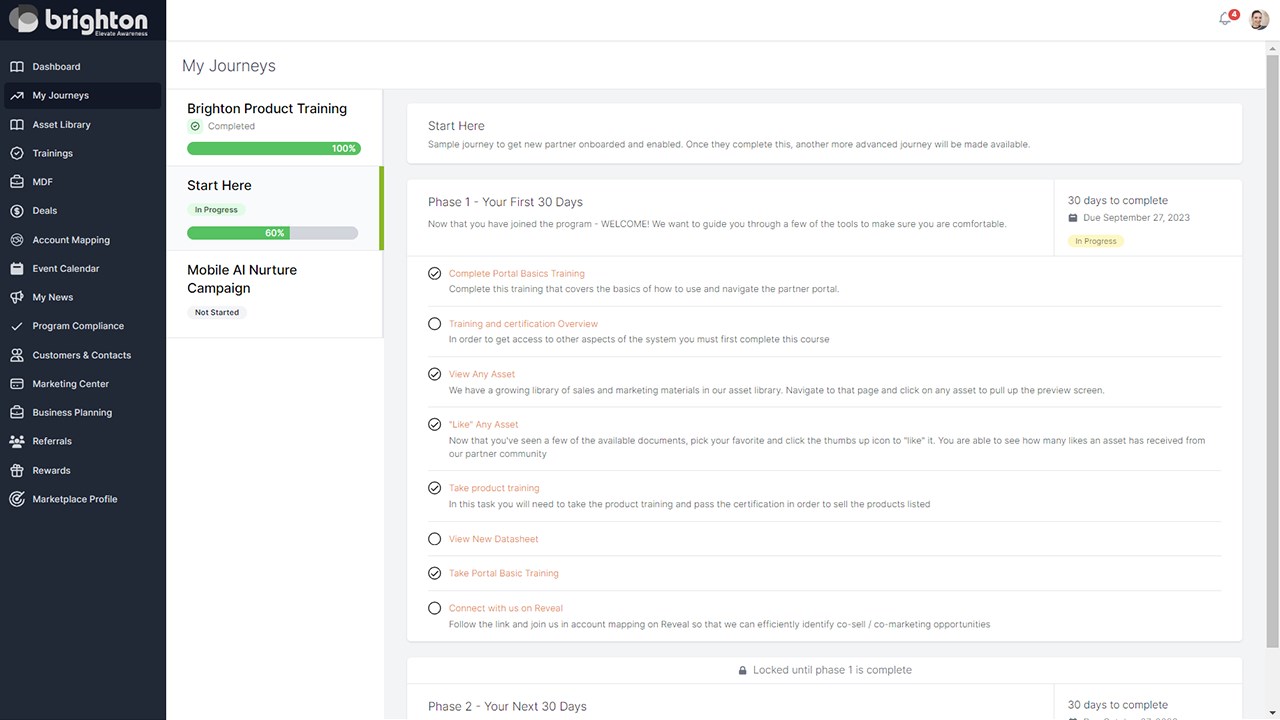The width and height of the screenshot is (1280, 720).
Task: Check the View New Datasheet task circle
Action: pos(434,539)
